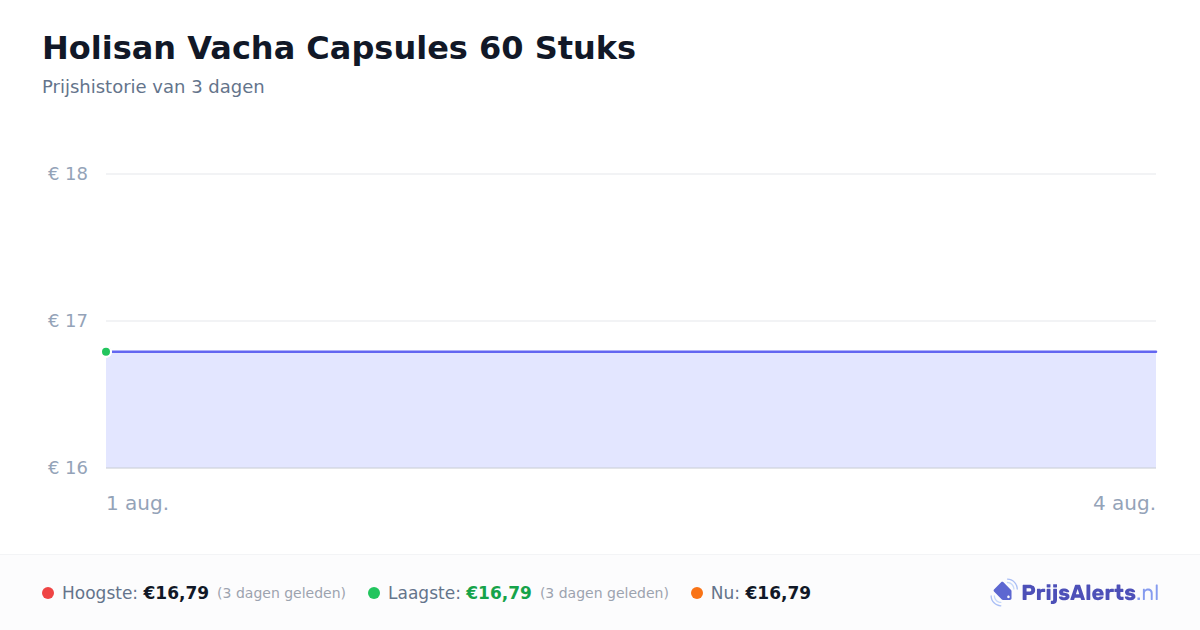Select the € 17 axis label

click(68, 321)
